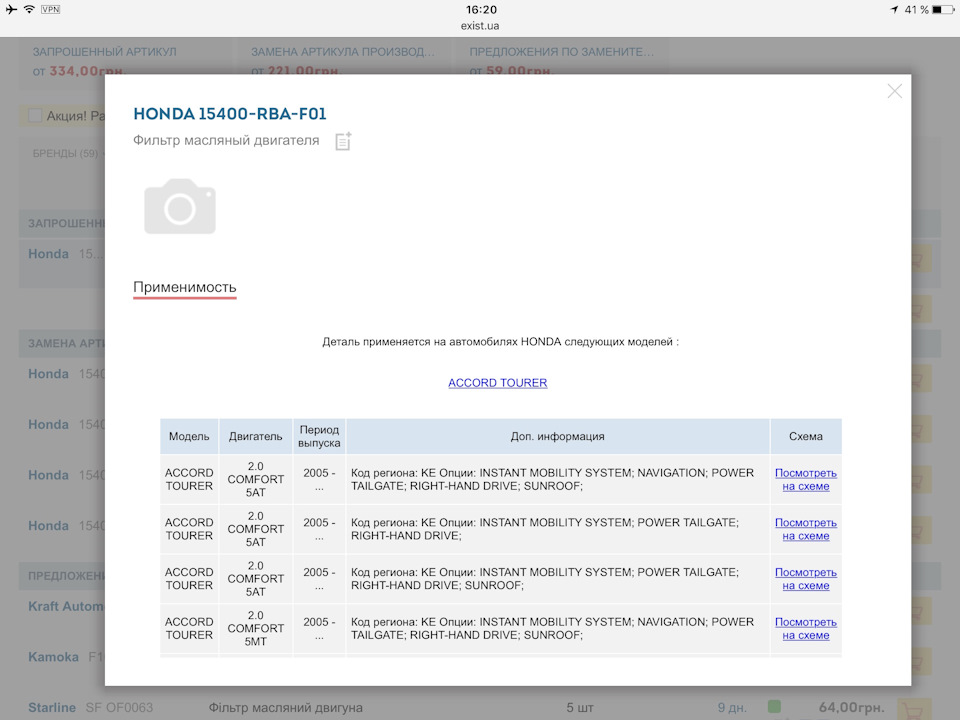Open the camera placeholder product image

pos(180,206)
